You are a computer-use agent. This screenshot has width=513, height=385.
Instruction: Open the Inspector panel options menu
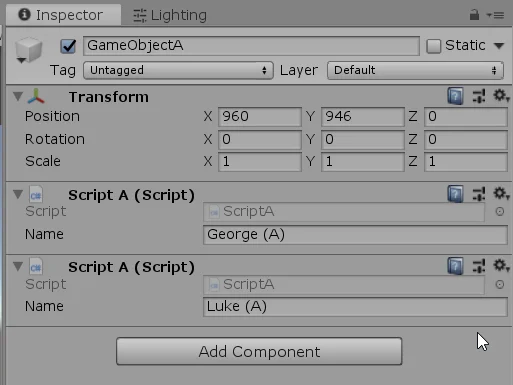pyautogui.click(x=495, y=15)
